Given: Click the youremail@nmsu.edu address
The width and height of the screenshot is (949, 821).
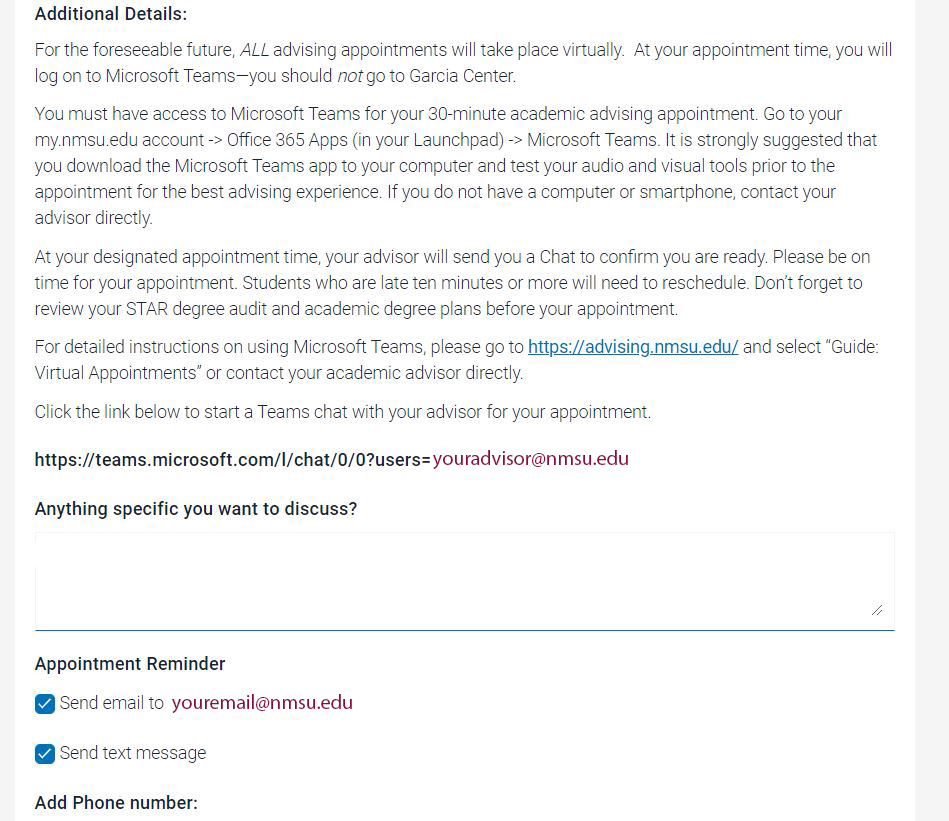Looking at the screenshot, I should tap(262, 702).
